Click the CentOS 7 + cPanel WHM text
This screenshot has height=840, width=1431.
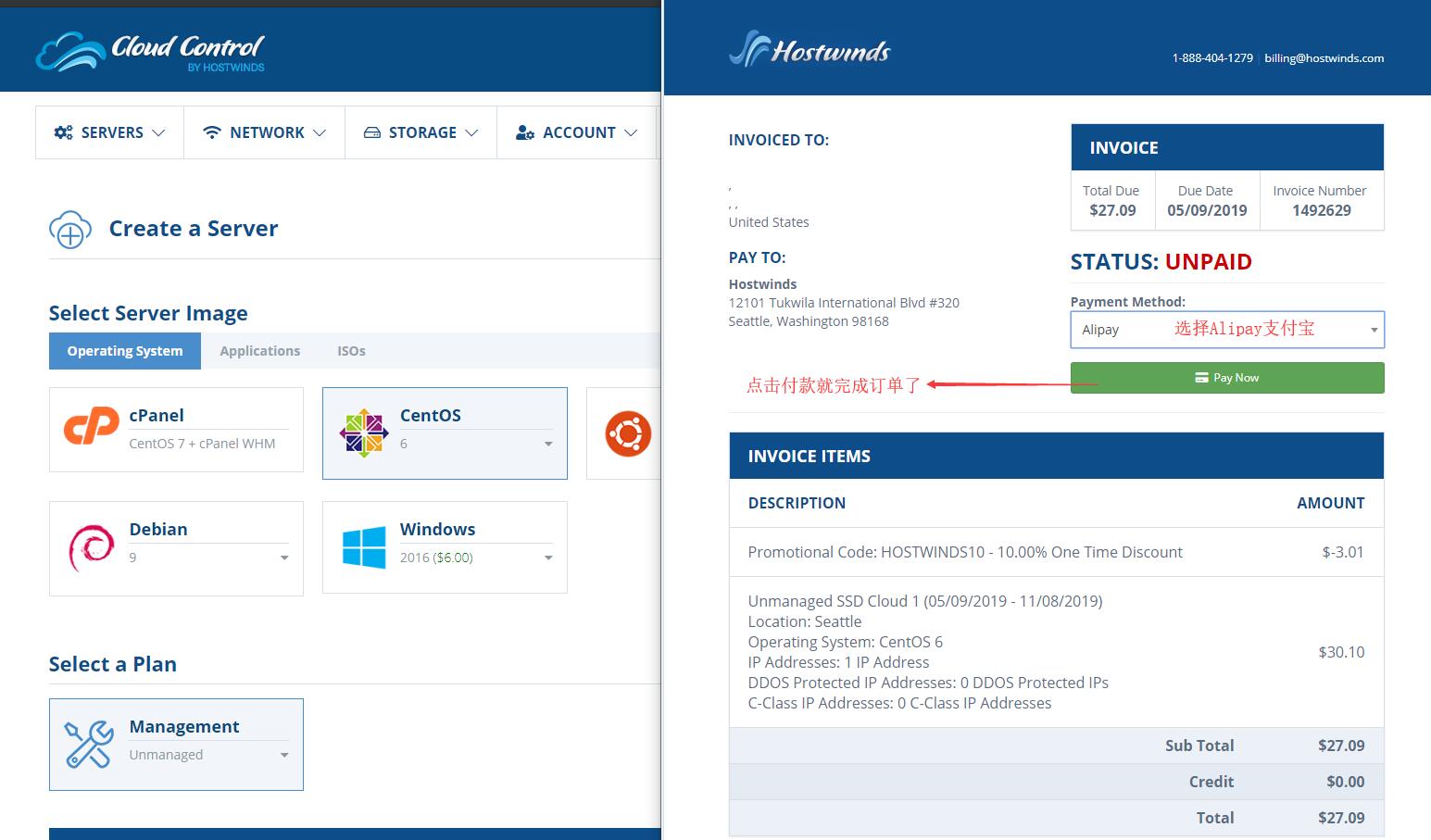point(202,444)
